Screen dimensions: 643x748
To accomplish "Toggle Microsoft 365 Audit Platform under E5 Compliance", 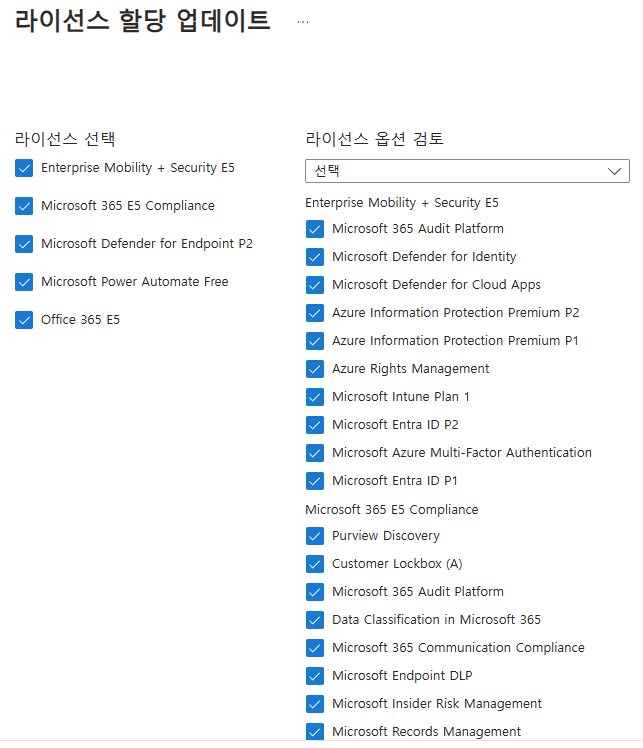I will (315, 592).
